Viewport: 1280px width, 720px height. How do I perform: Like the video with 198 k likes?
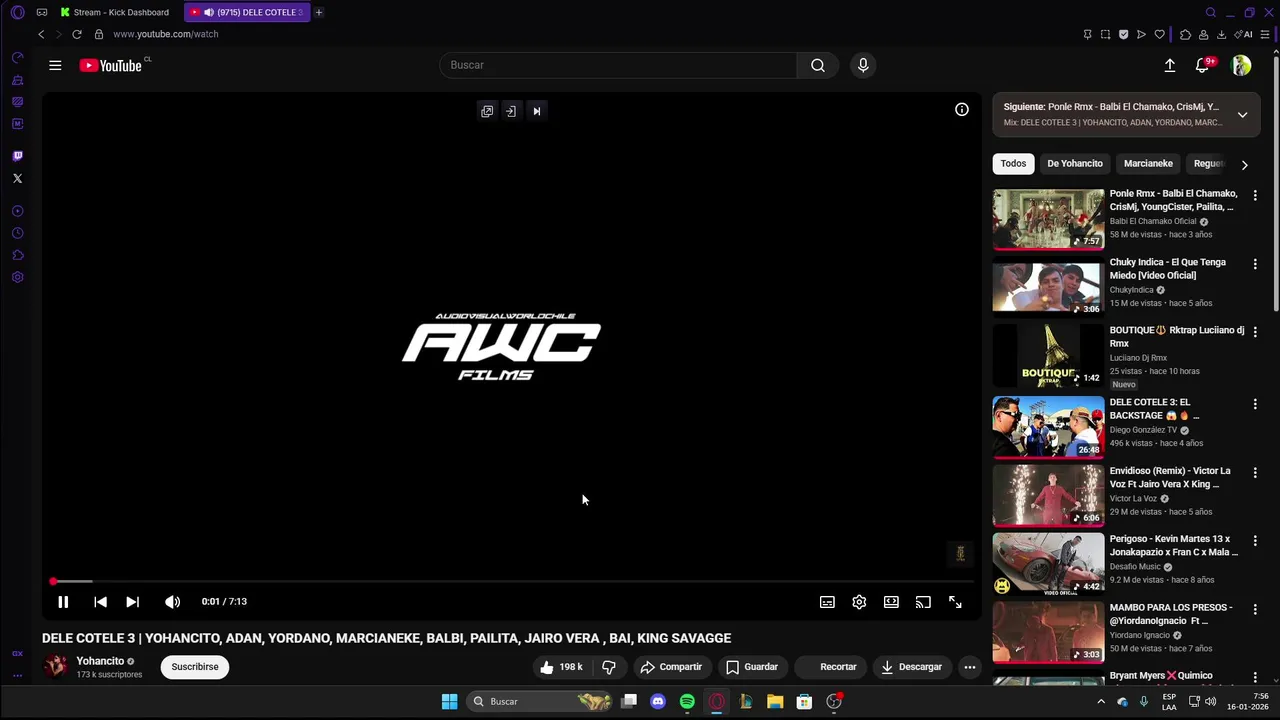click(x=562, y=667)
